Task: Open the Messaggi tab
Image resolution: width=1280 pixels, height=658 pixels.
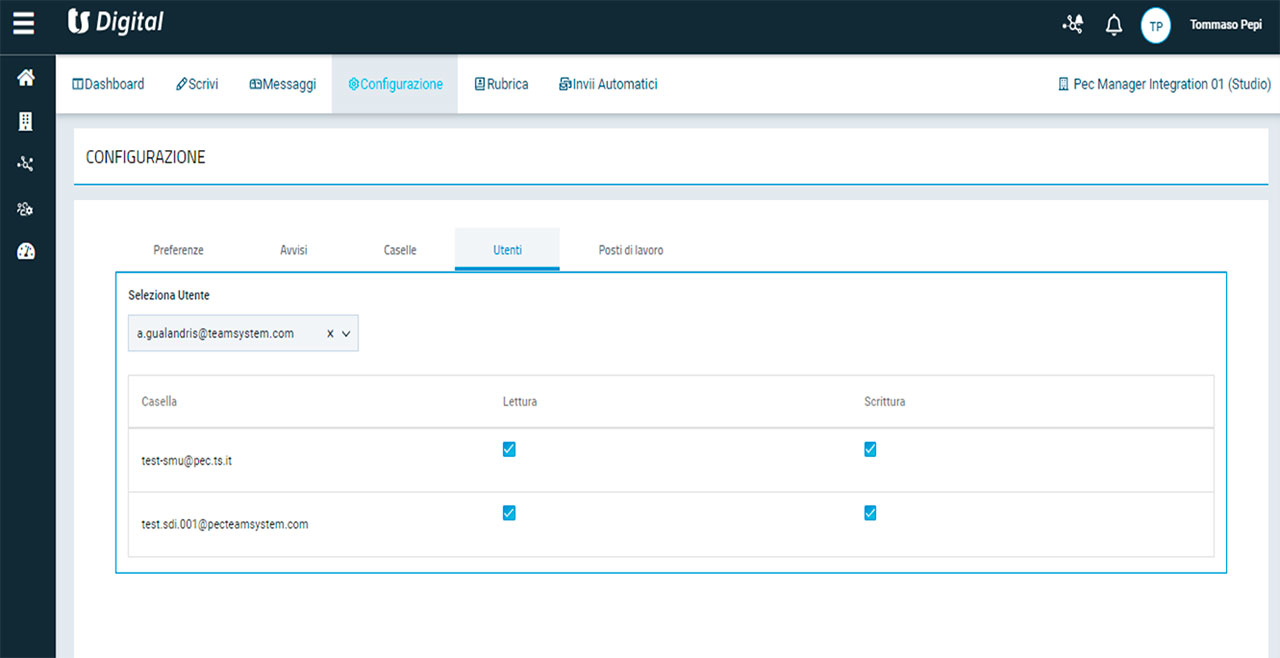Action: tap(283, 84)
